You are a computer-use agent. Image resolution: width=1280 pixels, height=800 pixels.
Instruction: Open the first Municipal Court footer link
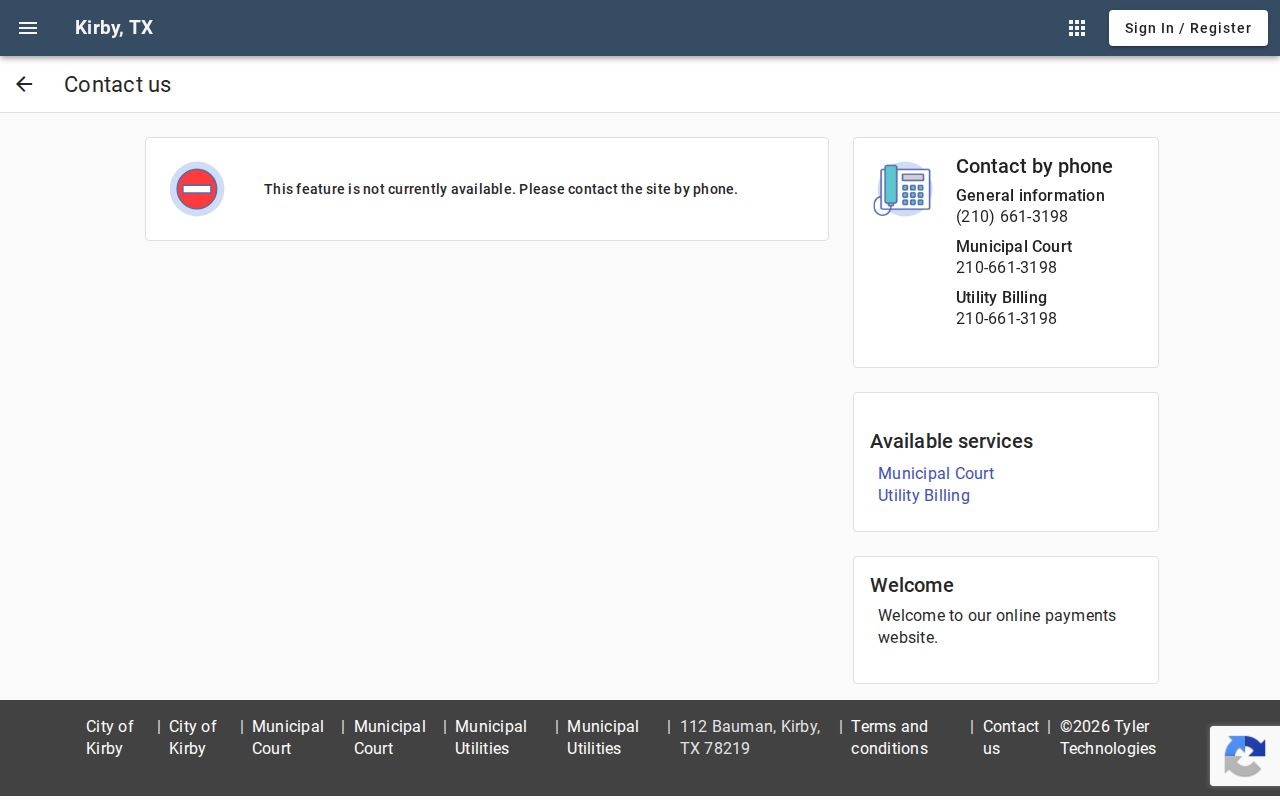click(288, 737)
